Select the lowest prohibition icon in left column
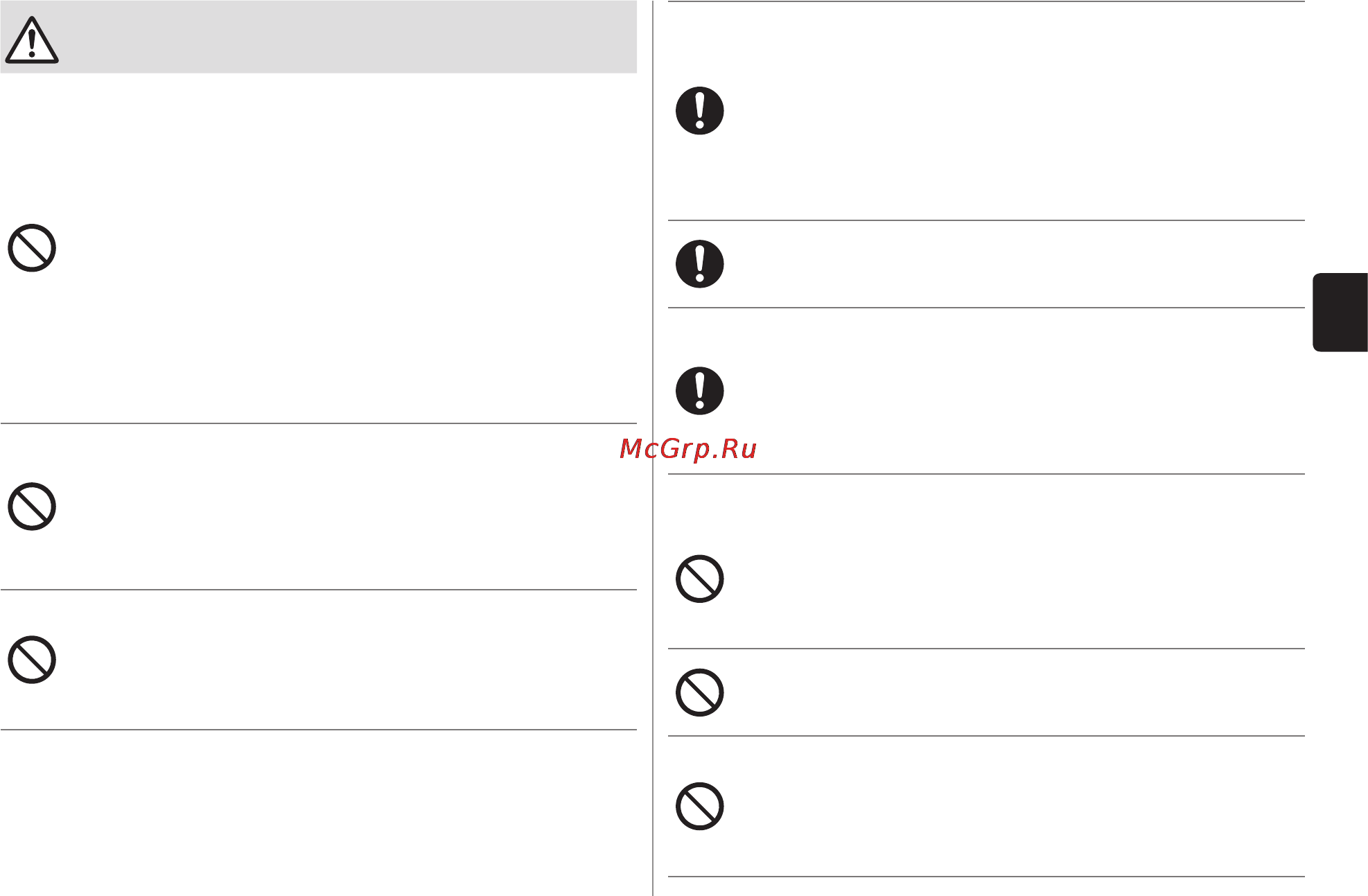This screenshot has height=896, width=1368. (x=32, y=660)
